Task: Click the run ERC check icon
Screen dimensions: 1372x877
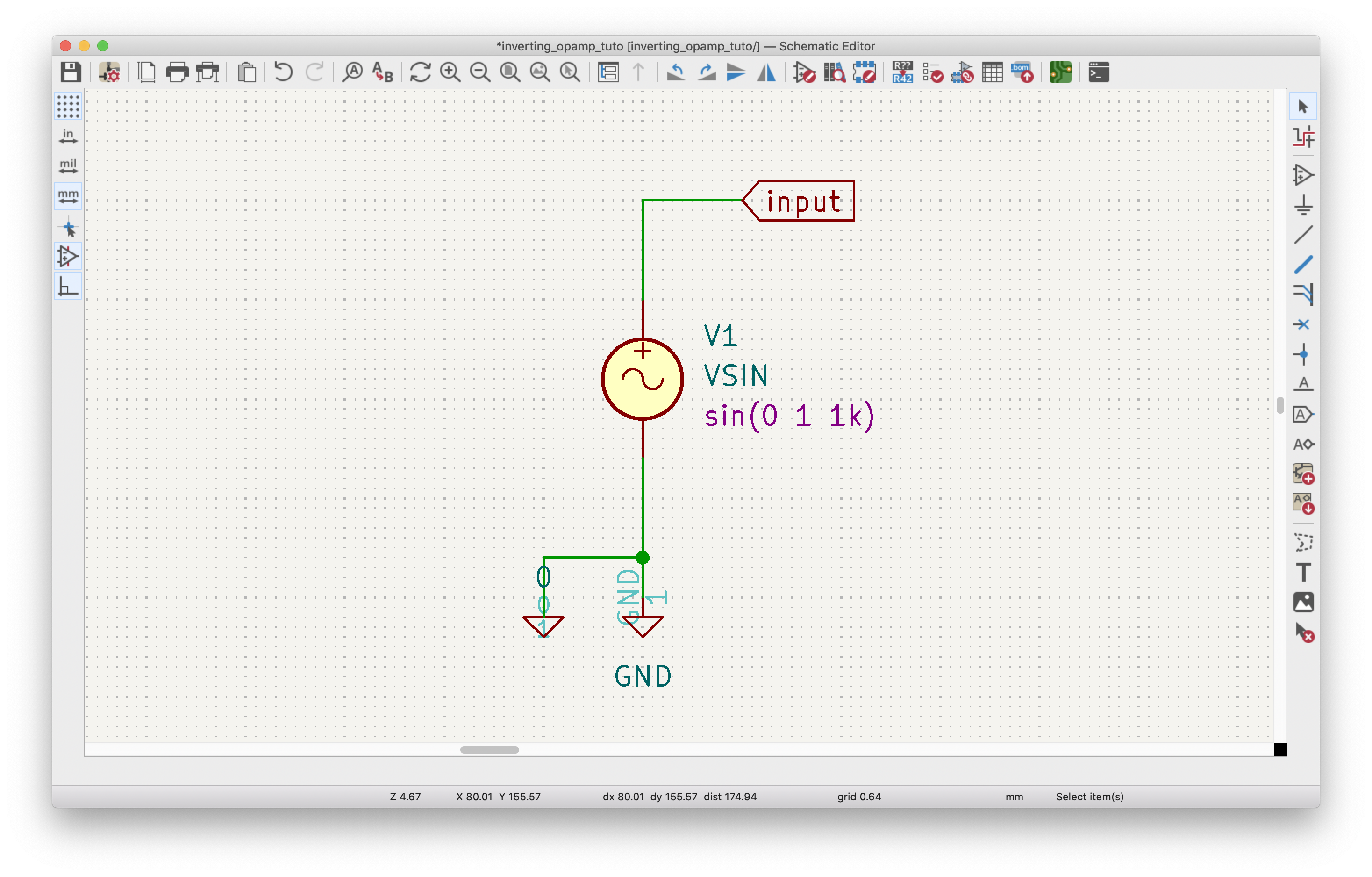Action: tap(932, 71)
